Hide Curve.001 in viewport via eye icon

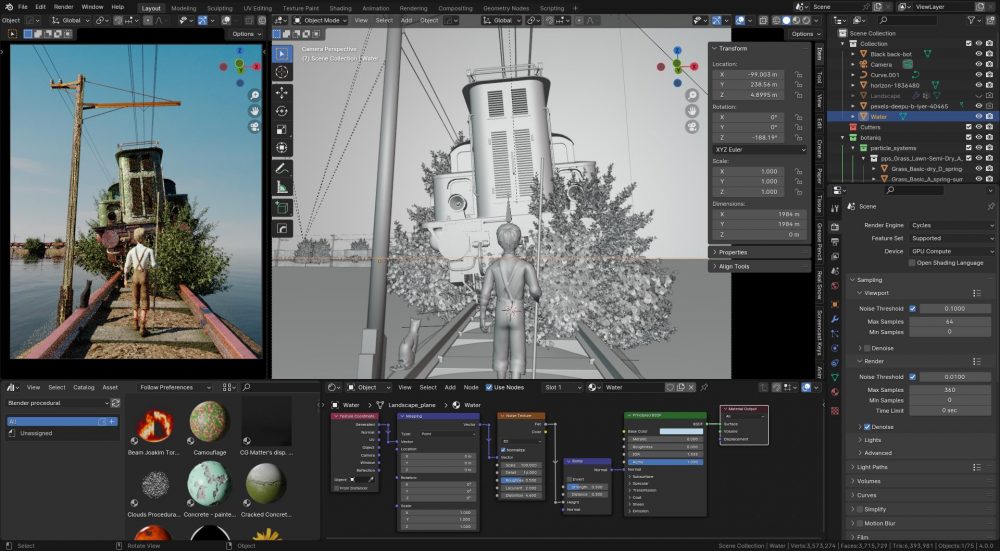point(978,75)
